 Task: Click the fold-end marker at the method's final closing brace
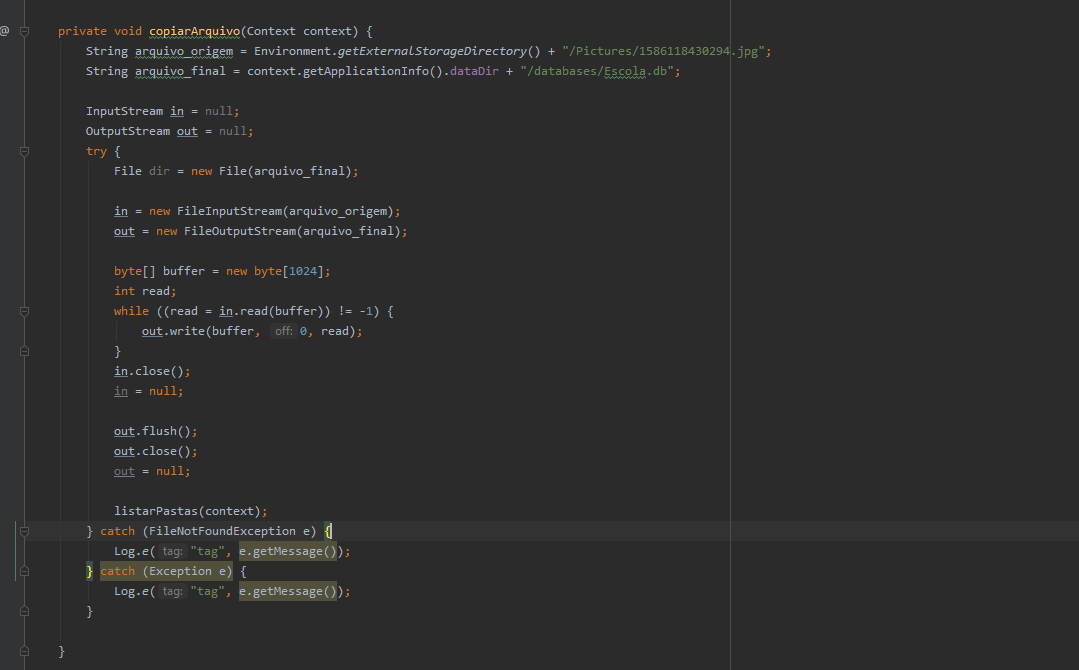pyautogui.click(x=24, y=651)
